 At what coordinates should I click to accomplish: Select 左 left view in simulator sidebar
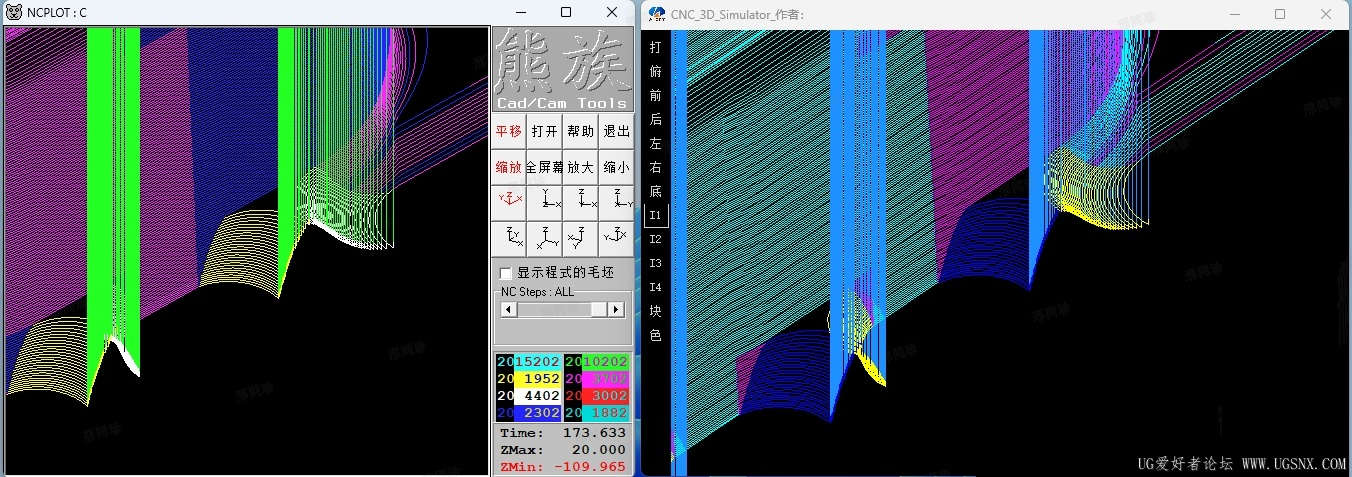pos(655,143)
